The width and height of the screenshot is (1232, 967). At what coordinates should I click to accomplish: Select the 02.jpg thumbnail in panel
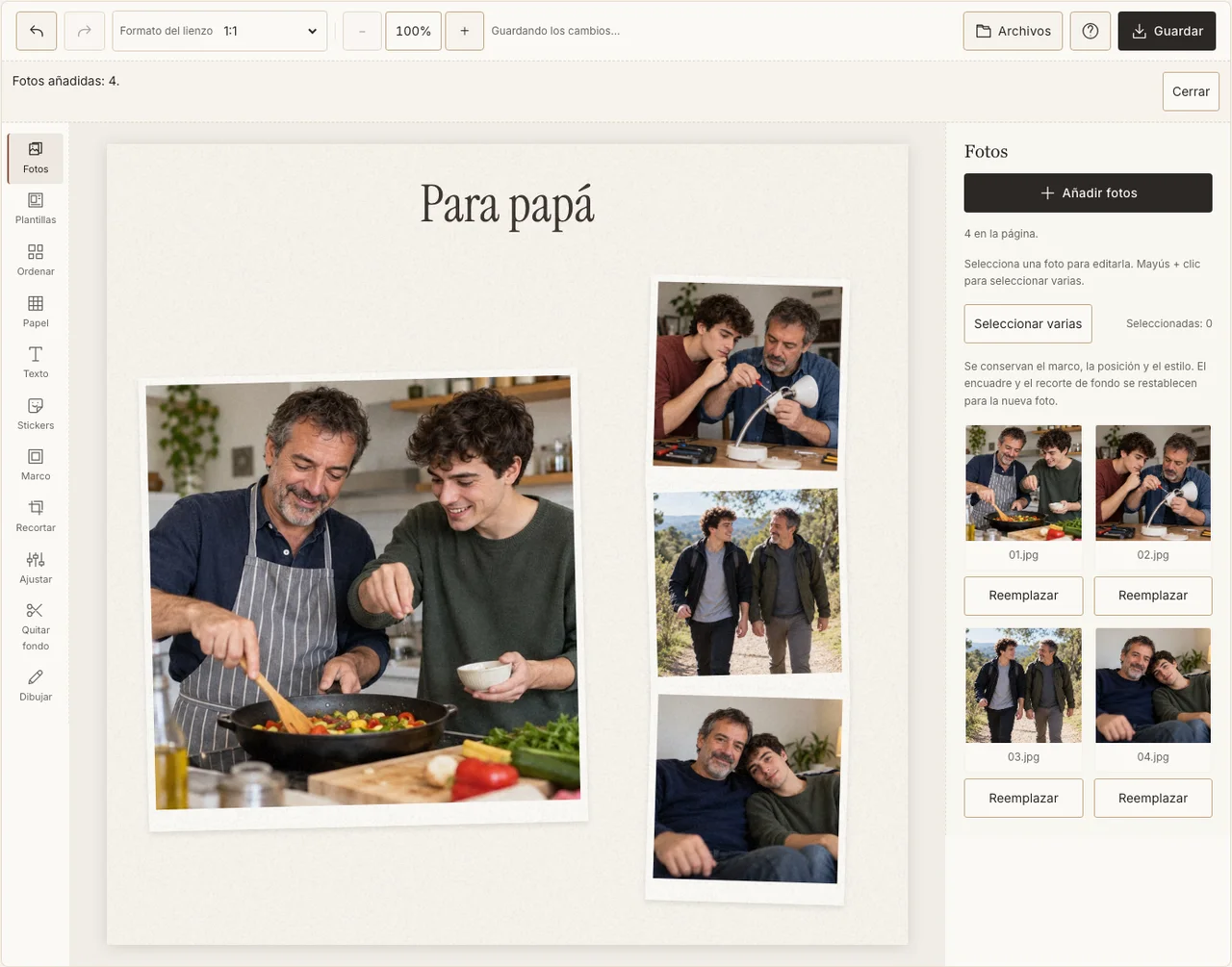(x=1153, y=483)
